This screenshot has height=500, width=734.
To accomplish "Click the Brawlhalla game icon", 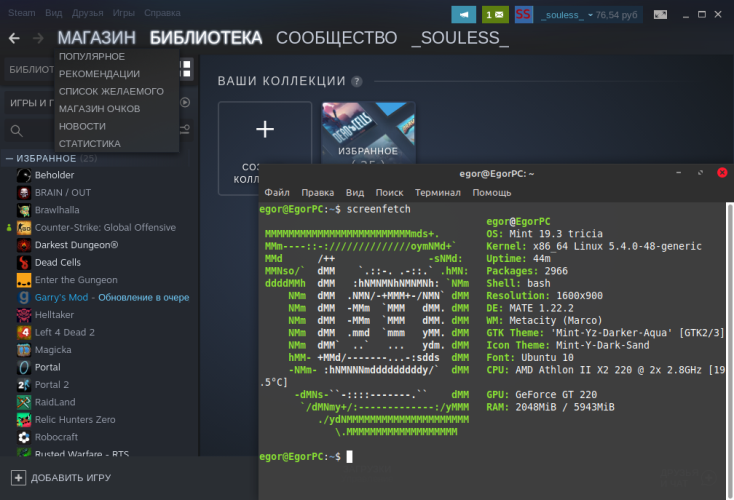I will tap(24, 210).
